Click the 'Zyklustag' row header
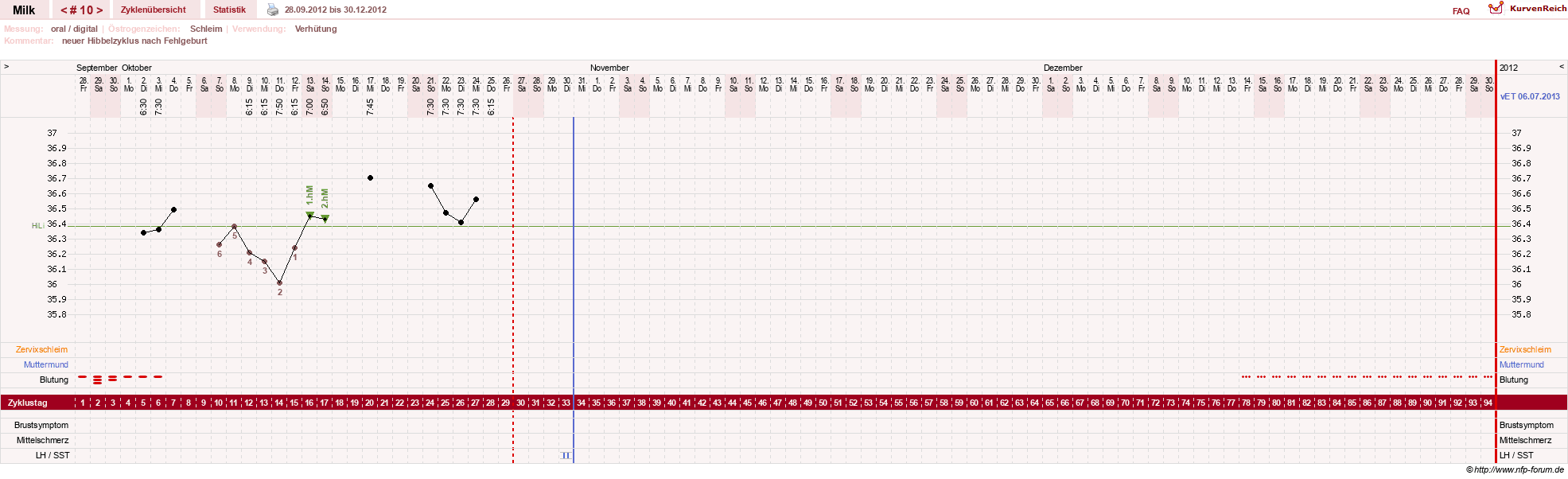Viewport: 1568px width, 479px height. pos(27,403)
